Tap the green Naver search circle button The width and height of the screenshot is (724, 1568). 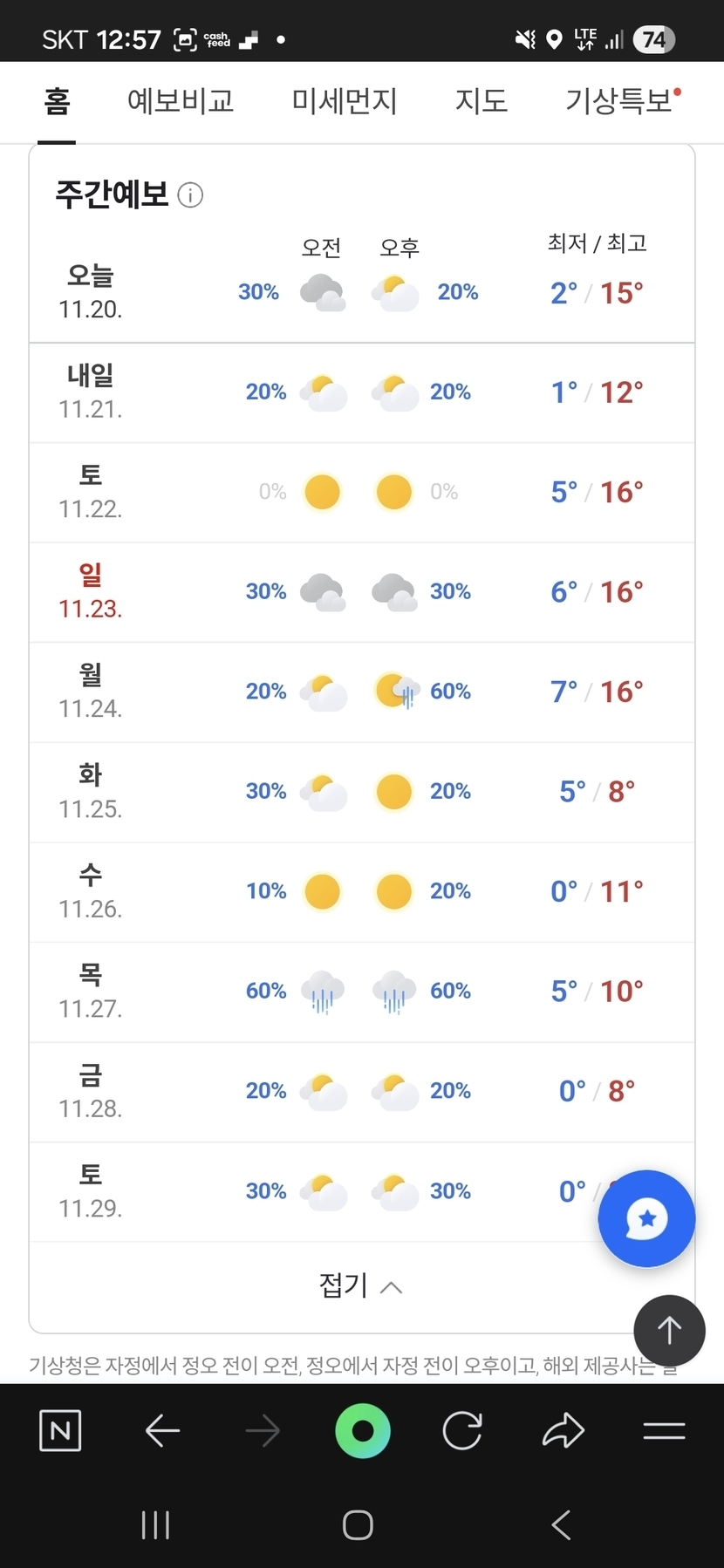(362, 1431)
